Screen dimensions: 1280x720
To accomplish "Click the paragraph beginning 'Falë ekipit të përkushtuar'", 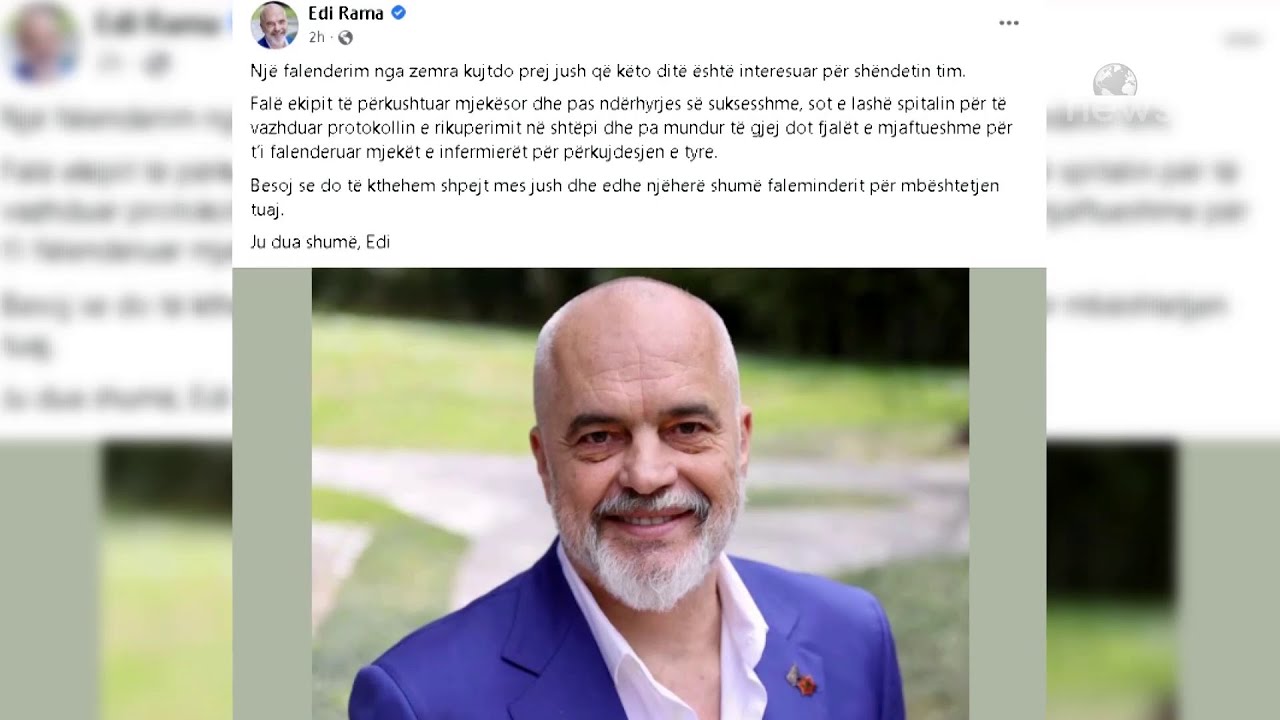I will tap(631, 128).
